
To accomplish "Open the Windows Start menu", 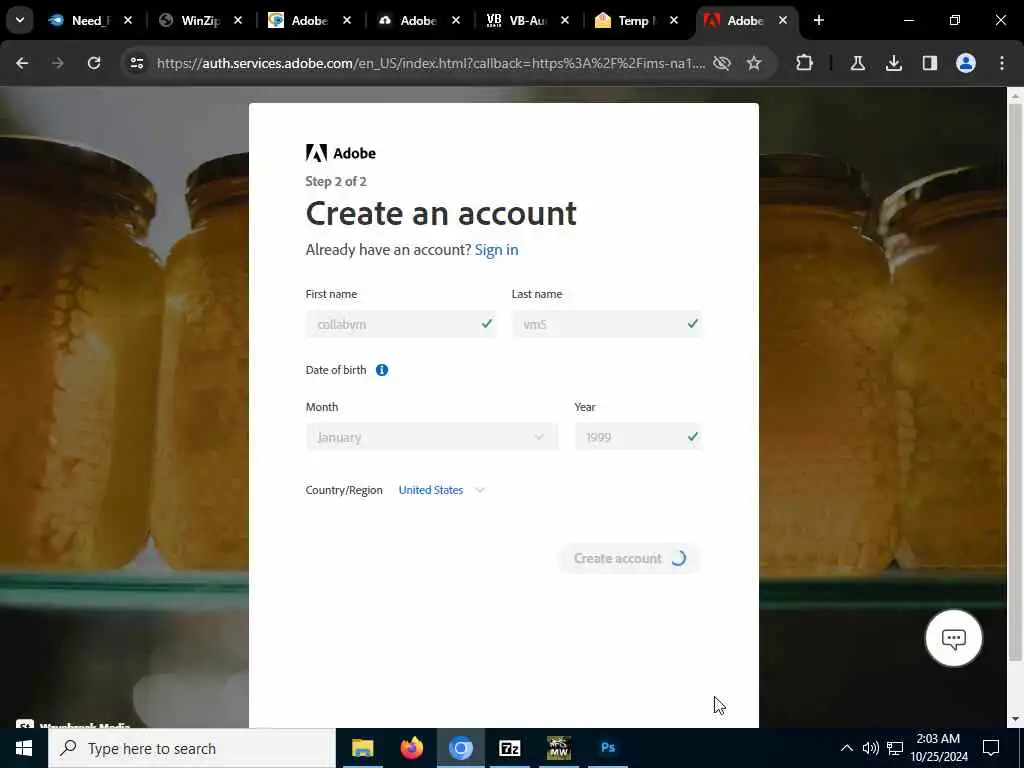I will point(24,748).
